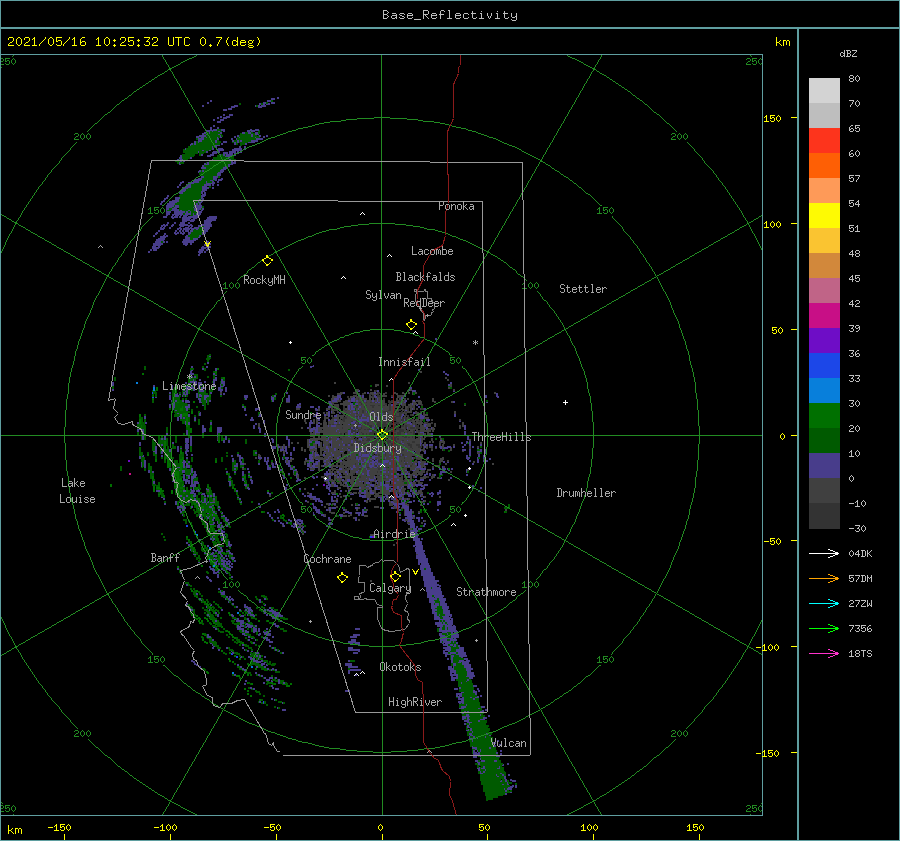Click the green 20 dBZ color swatch

(824, 415)
